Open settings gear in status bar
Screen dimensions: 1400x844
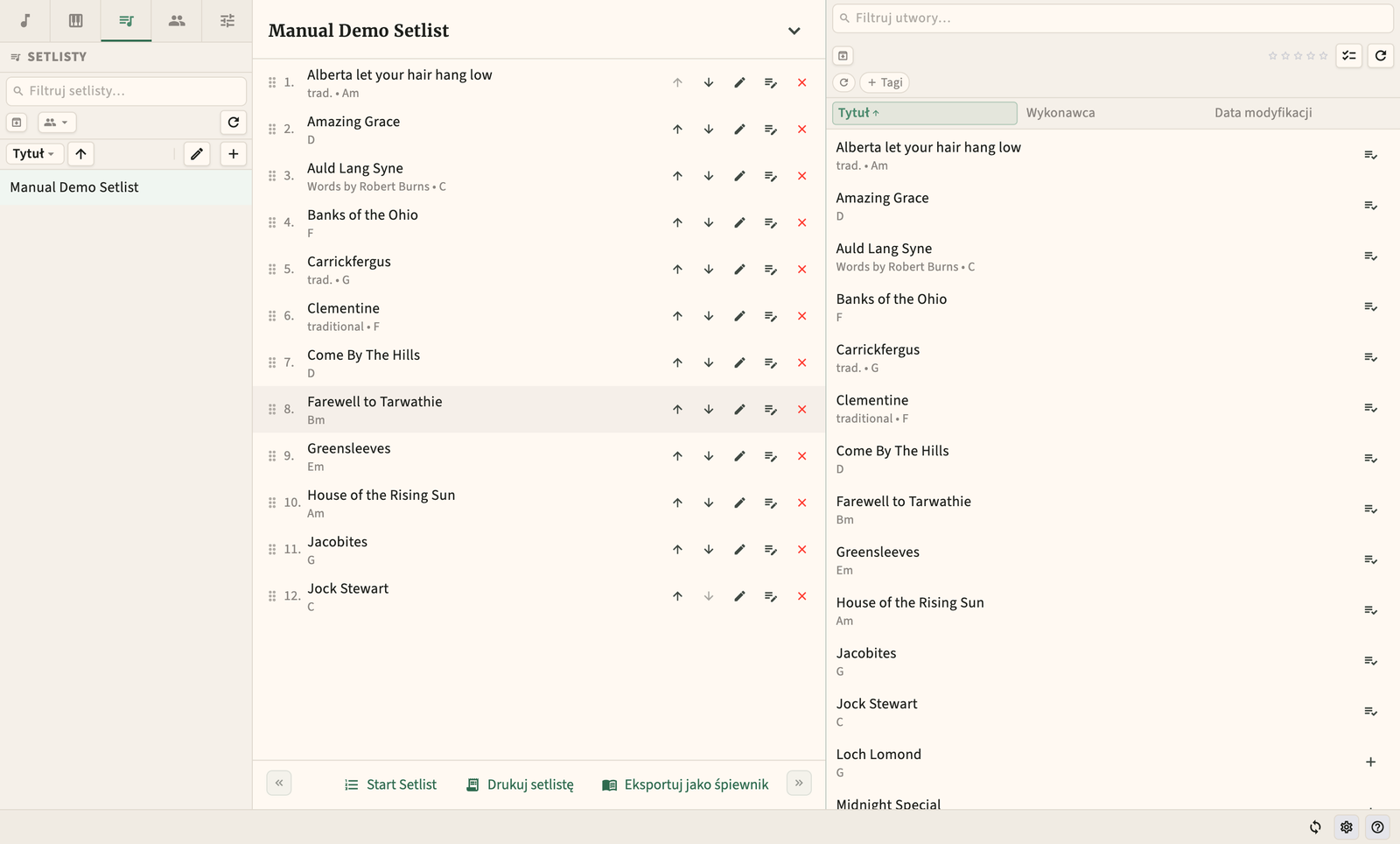click(1347, 827)
